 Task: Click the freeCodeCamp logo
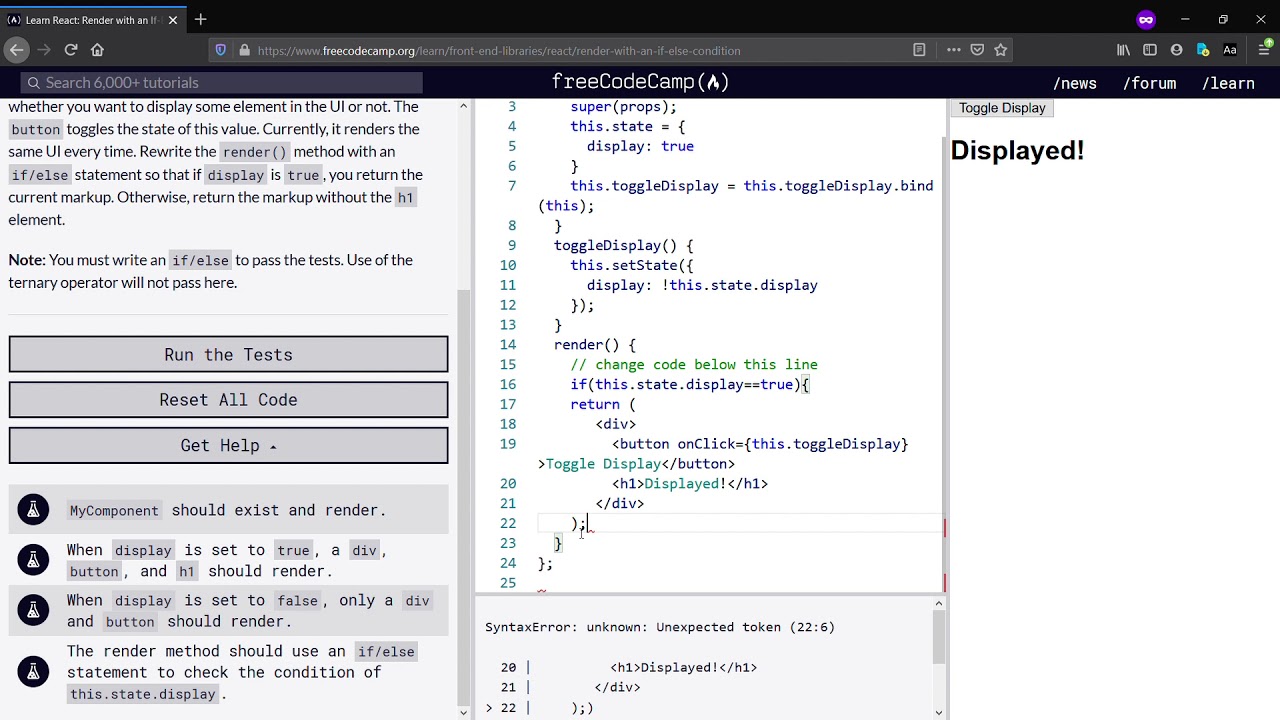pos(640,82)
